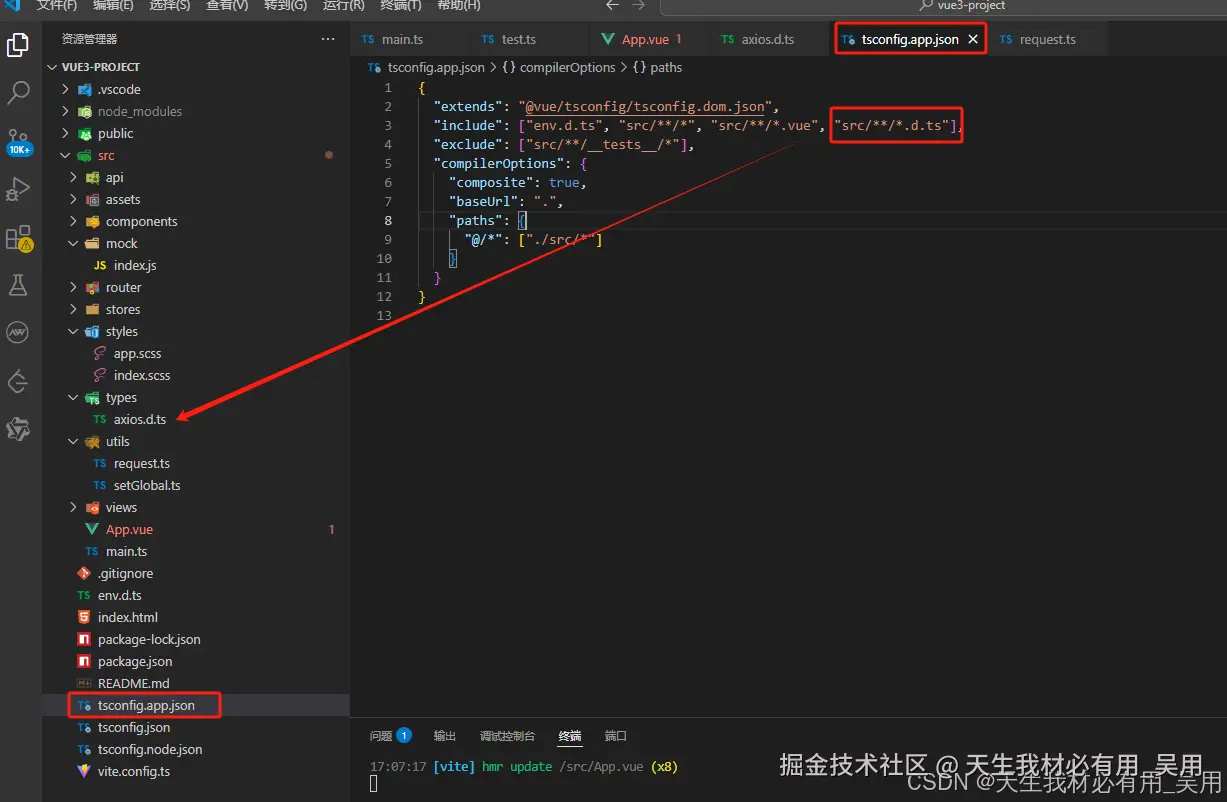
Task: Close the tsconfig.app.json tab
Action: 972,39
